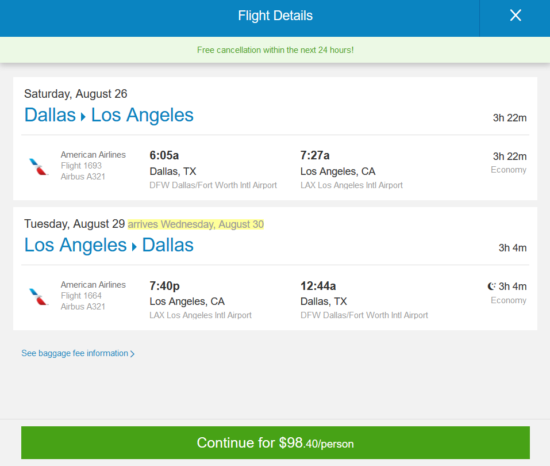Click the 6:05a departure time
Screen dimensions: 550x466
pos(164,155)
